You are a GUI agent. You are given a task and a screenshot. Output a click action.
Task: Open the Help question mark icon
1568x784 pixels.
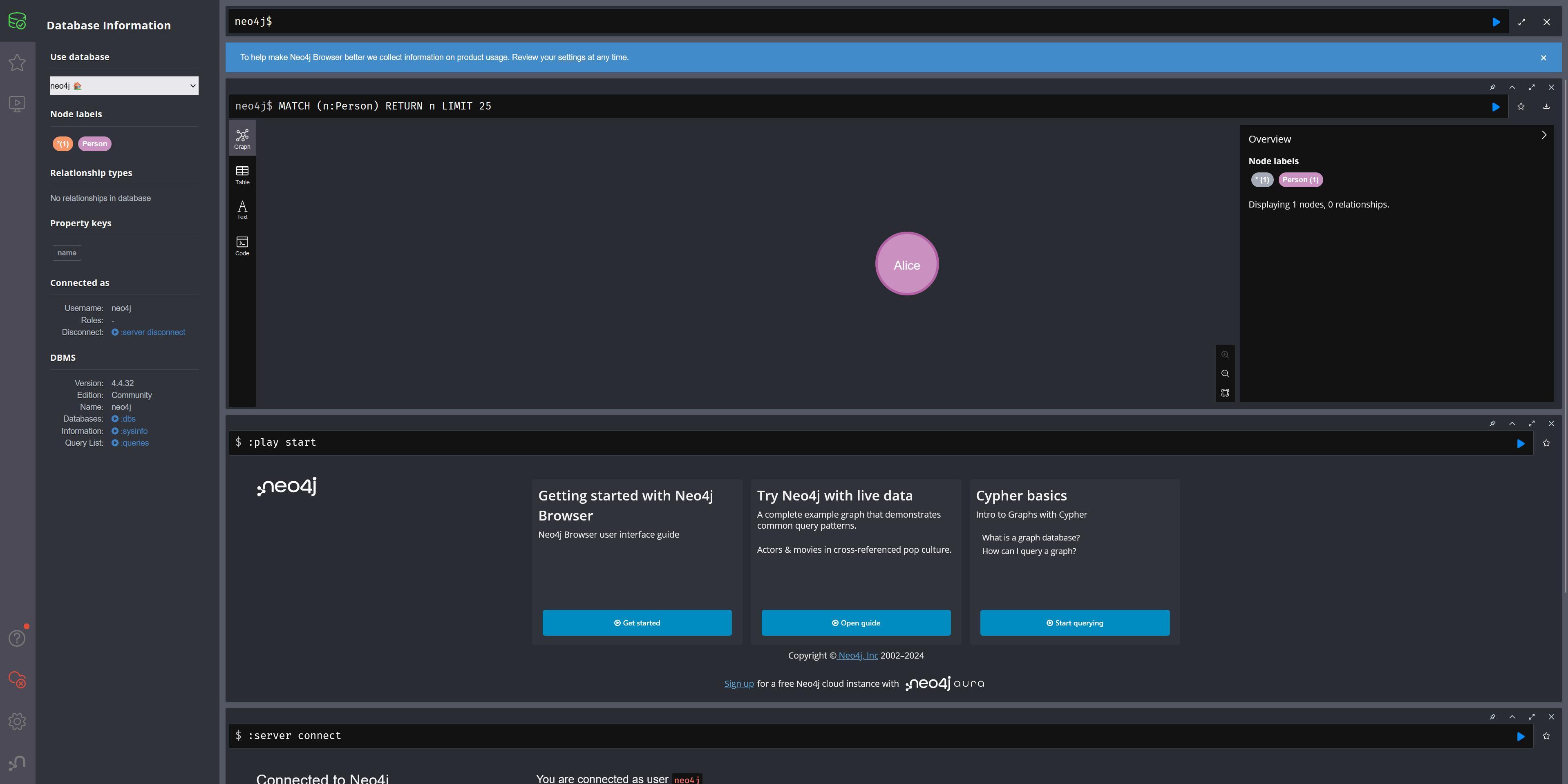point(17,638)
